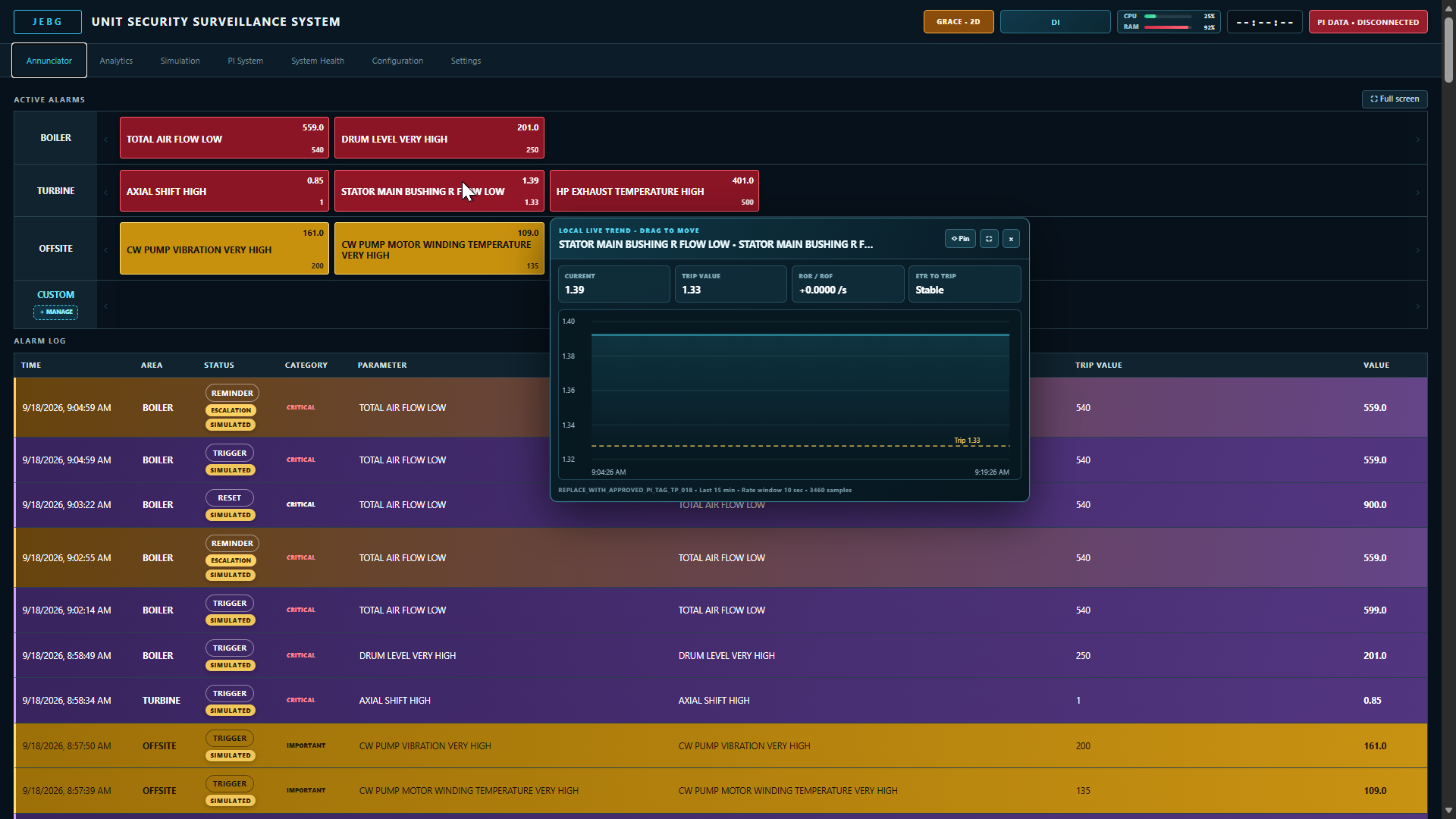This screenshot has width=1456, height=819.
Task: Close the live trend popup
Action: pos(1011,239)
